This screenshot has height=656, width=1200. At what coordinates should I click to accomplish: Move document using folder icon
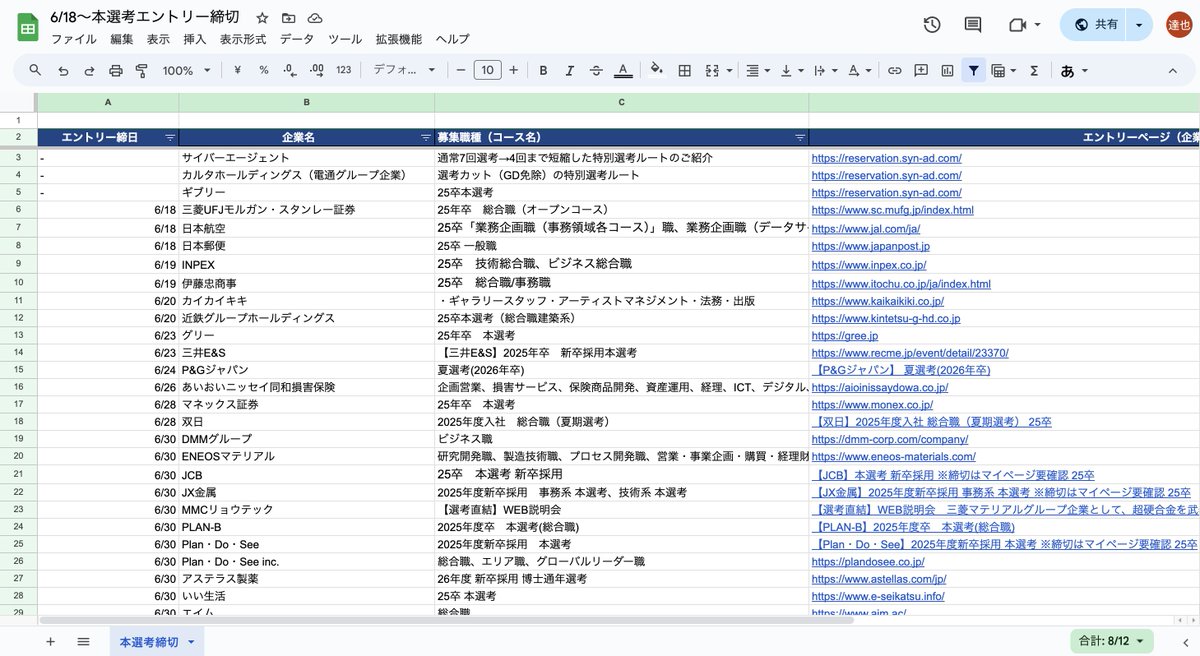[289, 18]
